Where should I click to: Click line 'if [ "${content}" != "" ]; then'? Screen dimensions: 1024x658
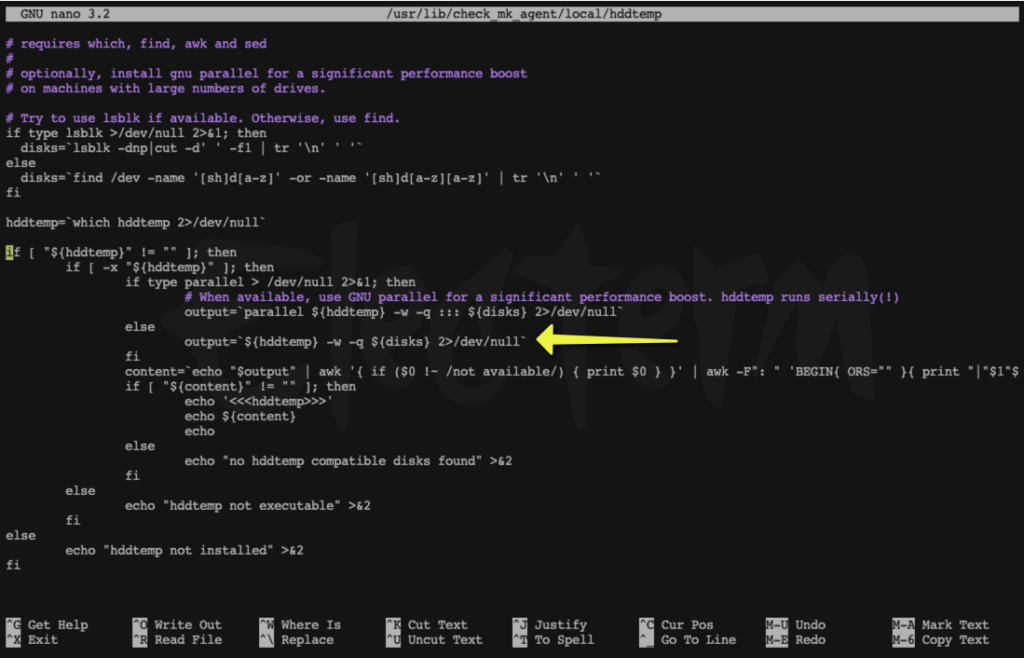point(240,386)
